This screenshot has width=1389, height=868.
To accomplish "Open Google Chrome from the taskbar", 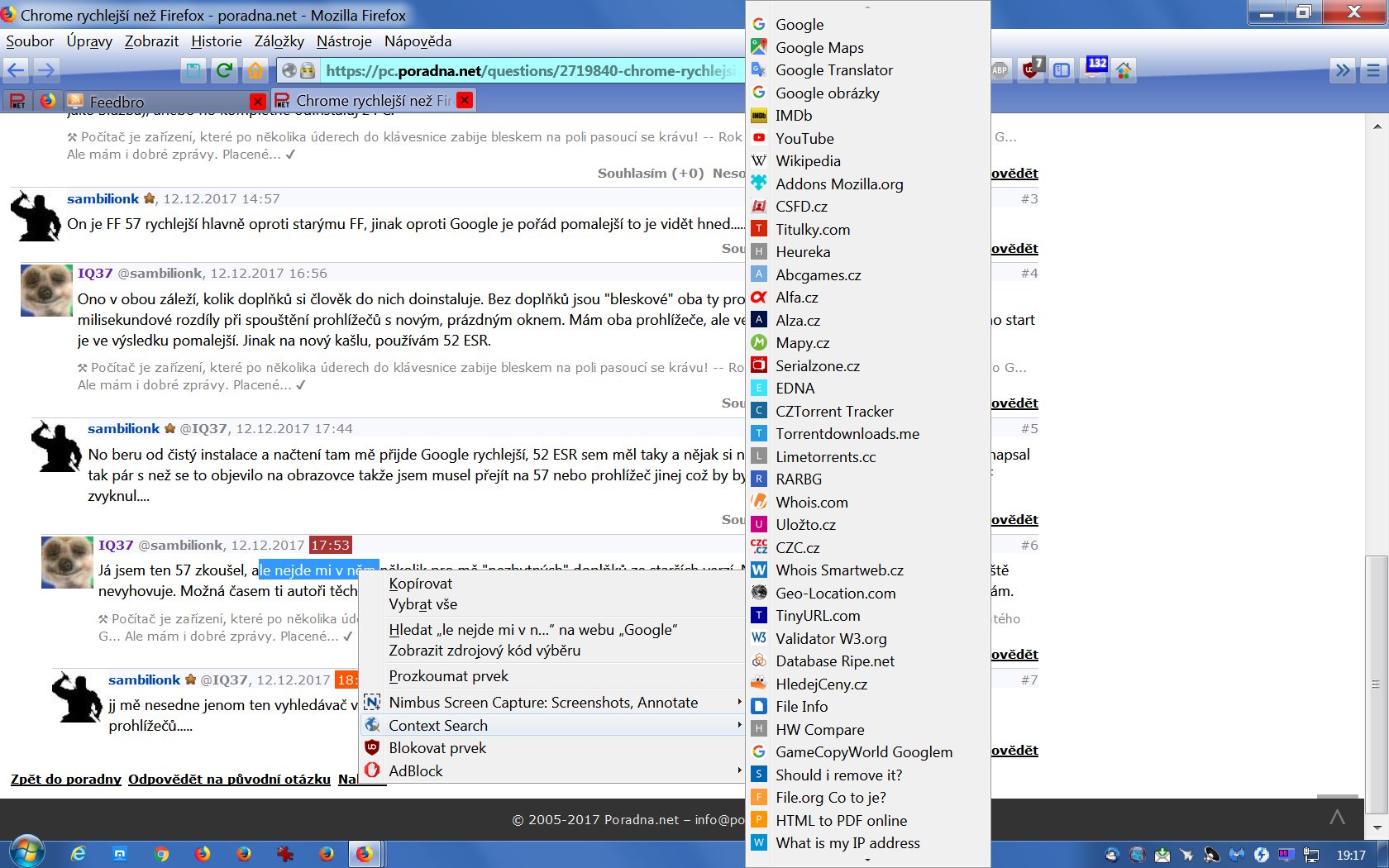I will point(161,854).
